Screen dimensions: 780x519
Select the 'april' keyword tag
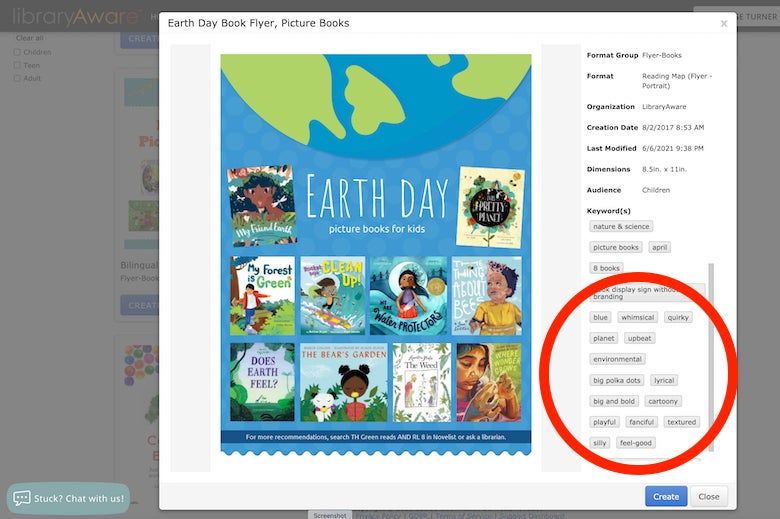point(660,247)
